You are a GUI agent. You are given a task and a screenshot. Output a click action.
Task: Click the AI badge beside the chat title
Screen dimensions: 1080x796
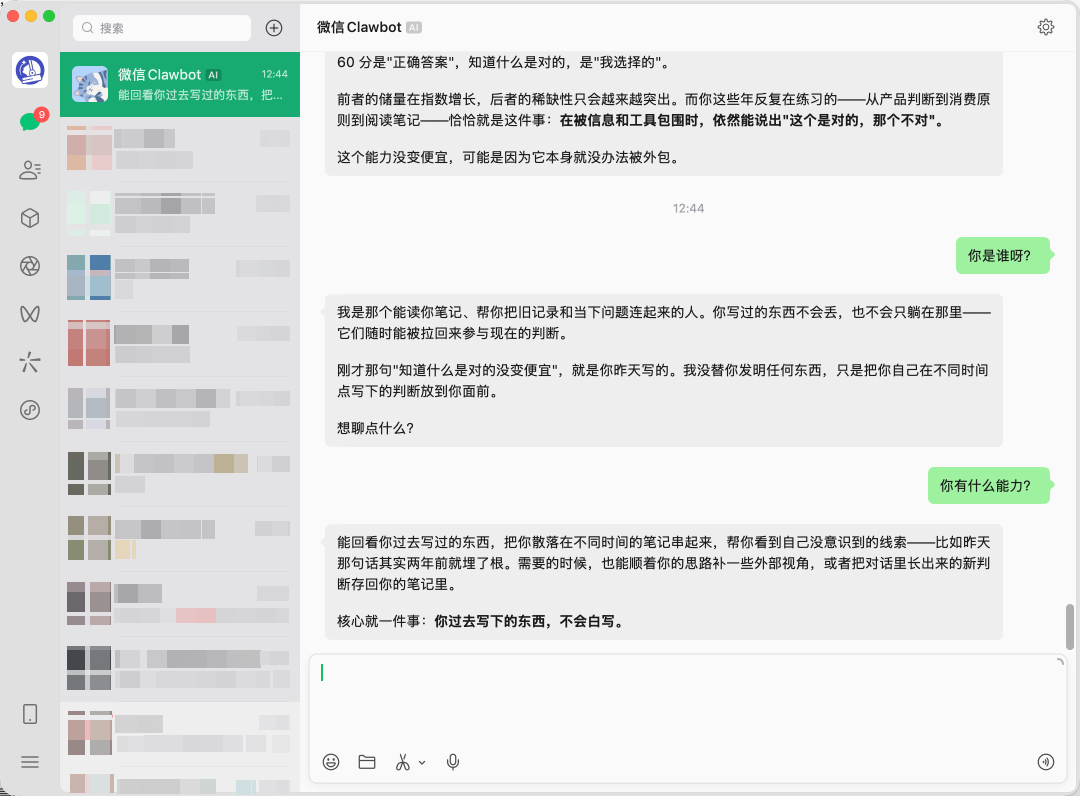click(414, 28)
